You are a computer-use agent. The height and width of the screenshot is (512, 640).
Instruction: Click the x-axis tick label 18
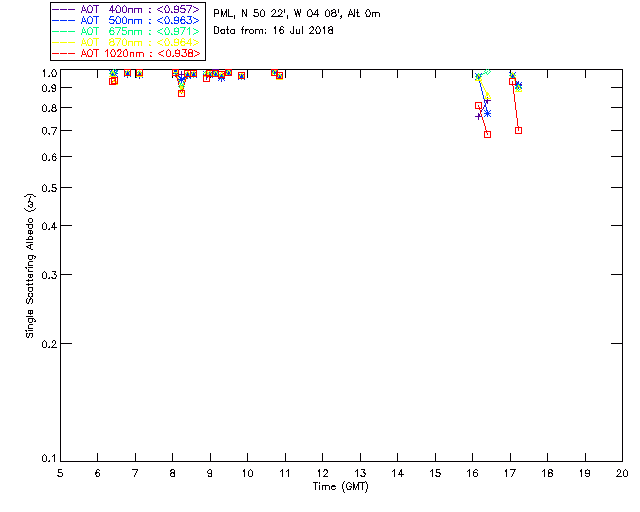point(547,474)
